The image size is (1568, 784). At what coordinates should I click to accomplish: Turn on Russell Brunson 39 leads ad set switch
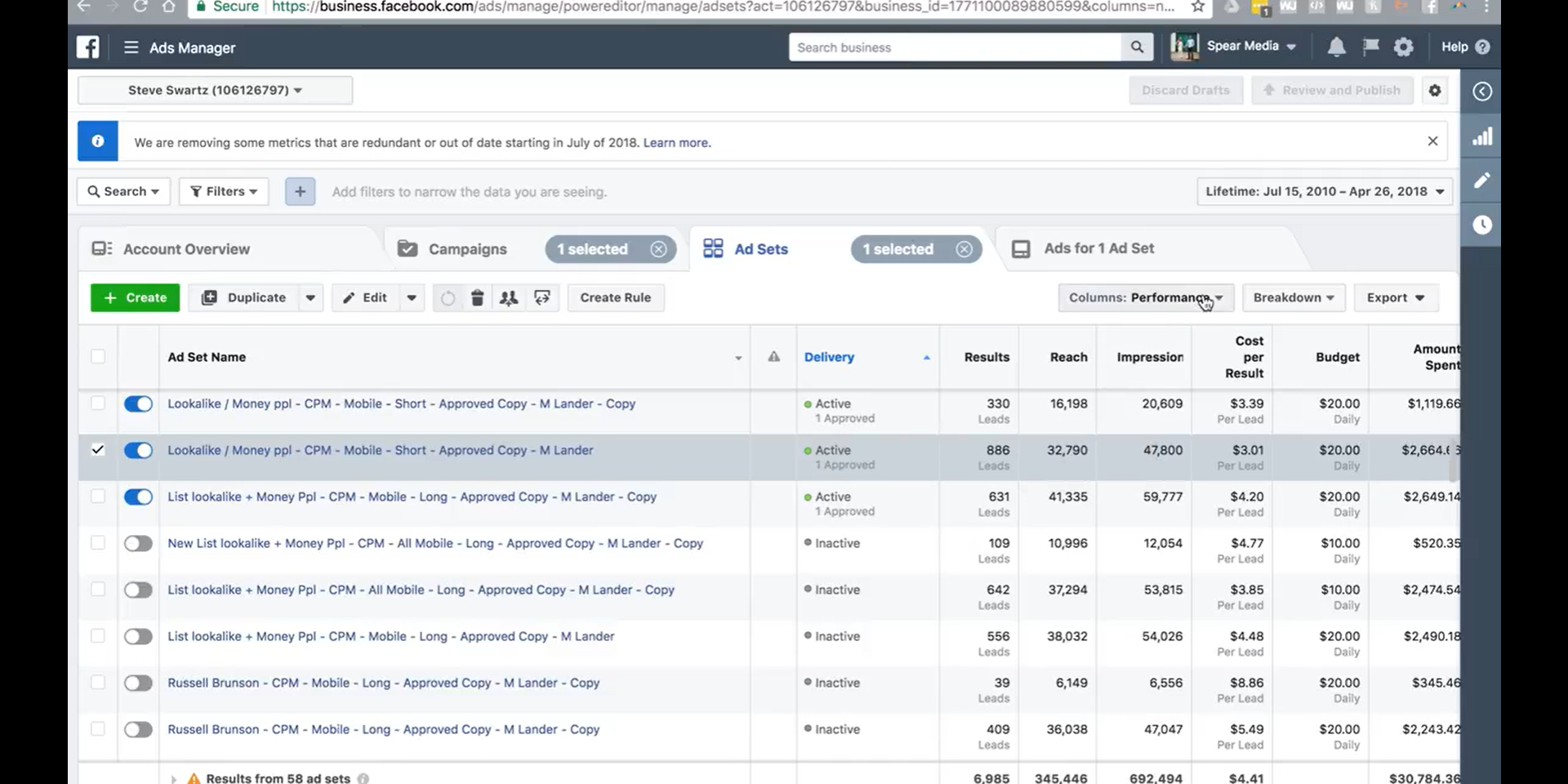[138, 683]
